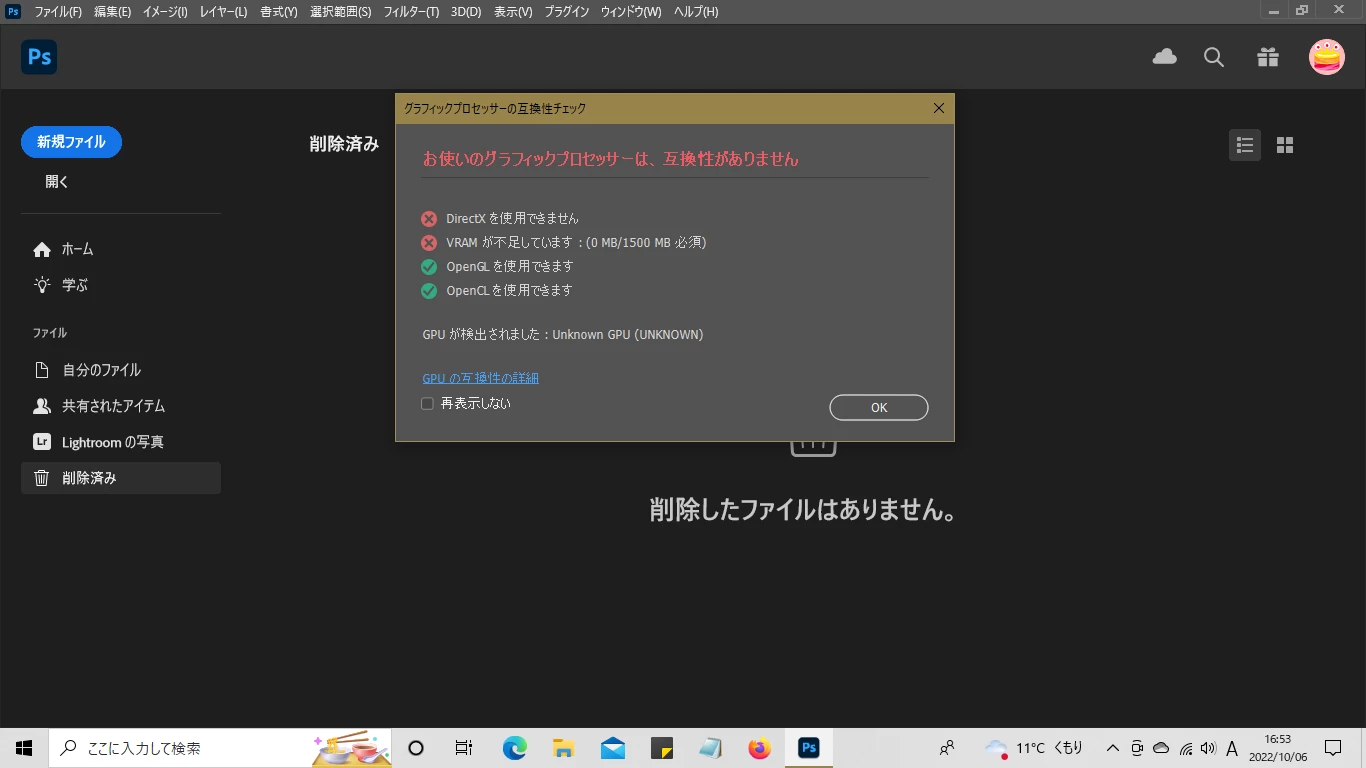Open the 学ぶ section
Viewport: 1366px width, 768px height.
(121, 285)
